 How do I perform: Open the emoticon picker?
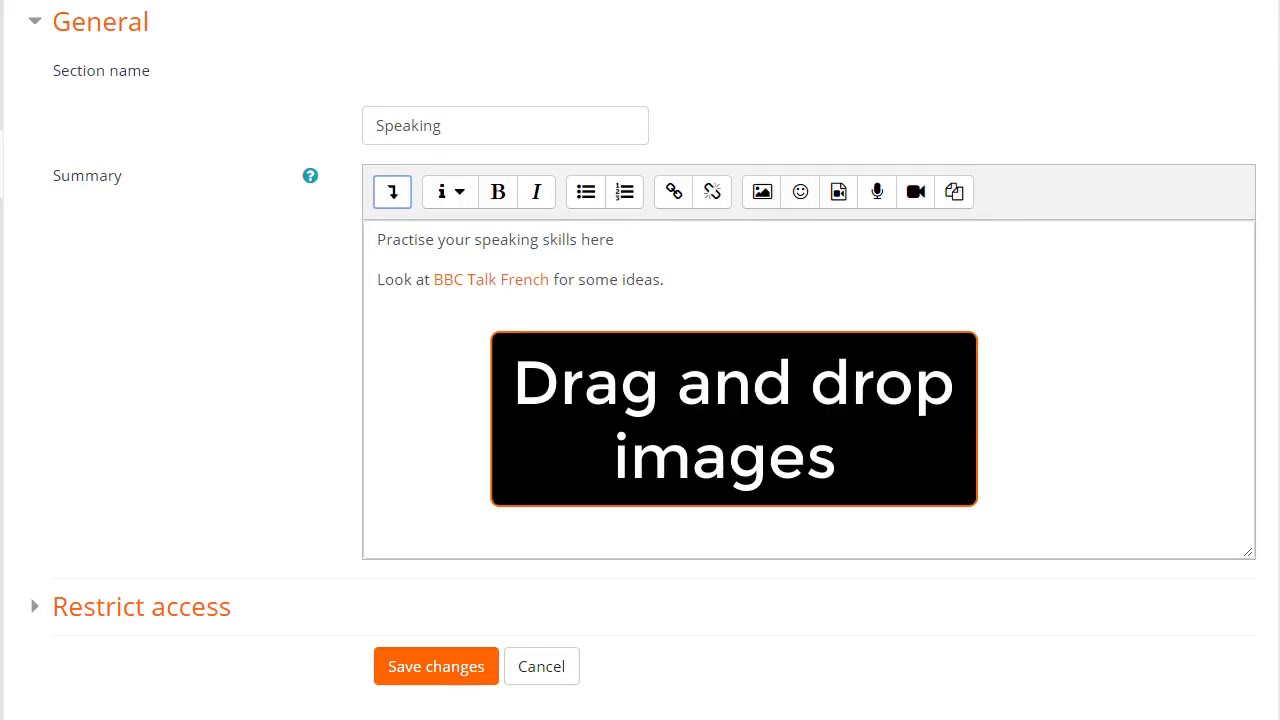(x=800, y=192)
